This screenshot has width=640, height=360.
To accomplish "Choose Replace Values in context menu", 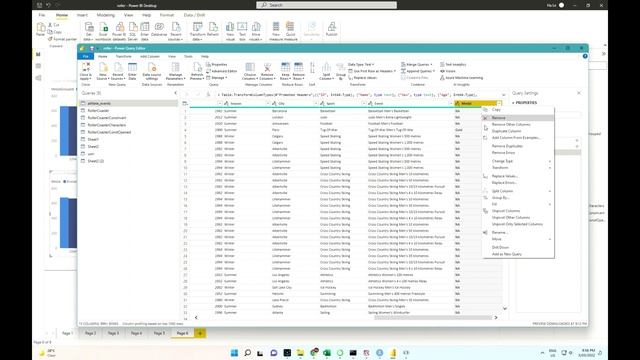I will 518,176.
